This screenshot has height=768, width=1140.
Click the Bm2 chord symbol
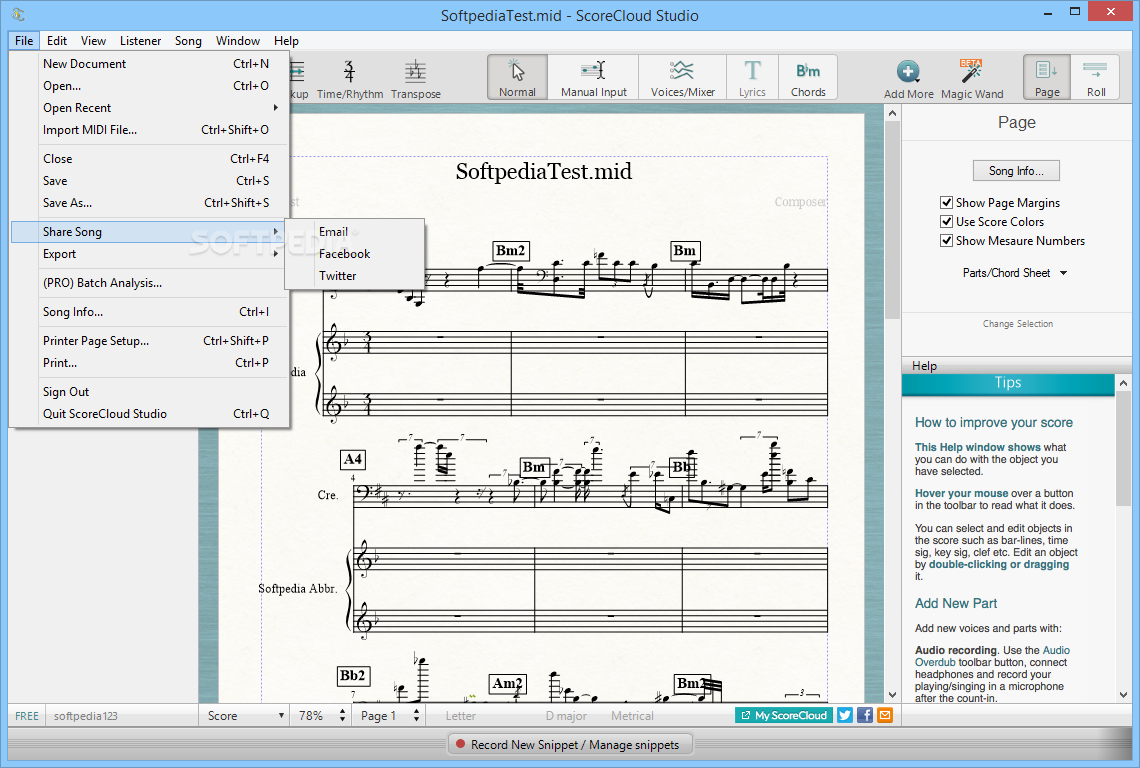[510, 251]
